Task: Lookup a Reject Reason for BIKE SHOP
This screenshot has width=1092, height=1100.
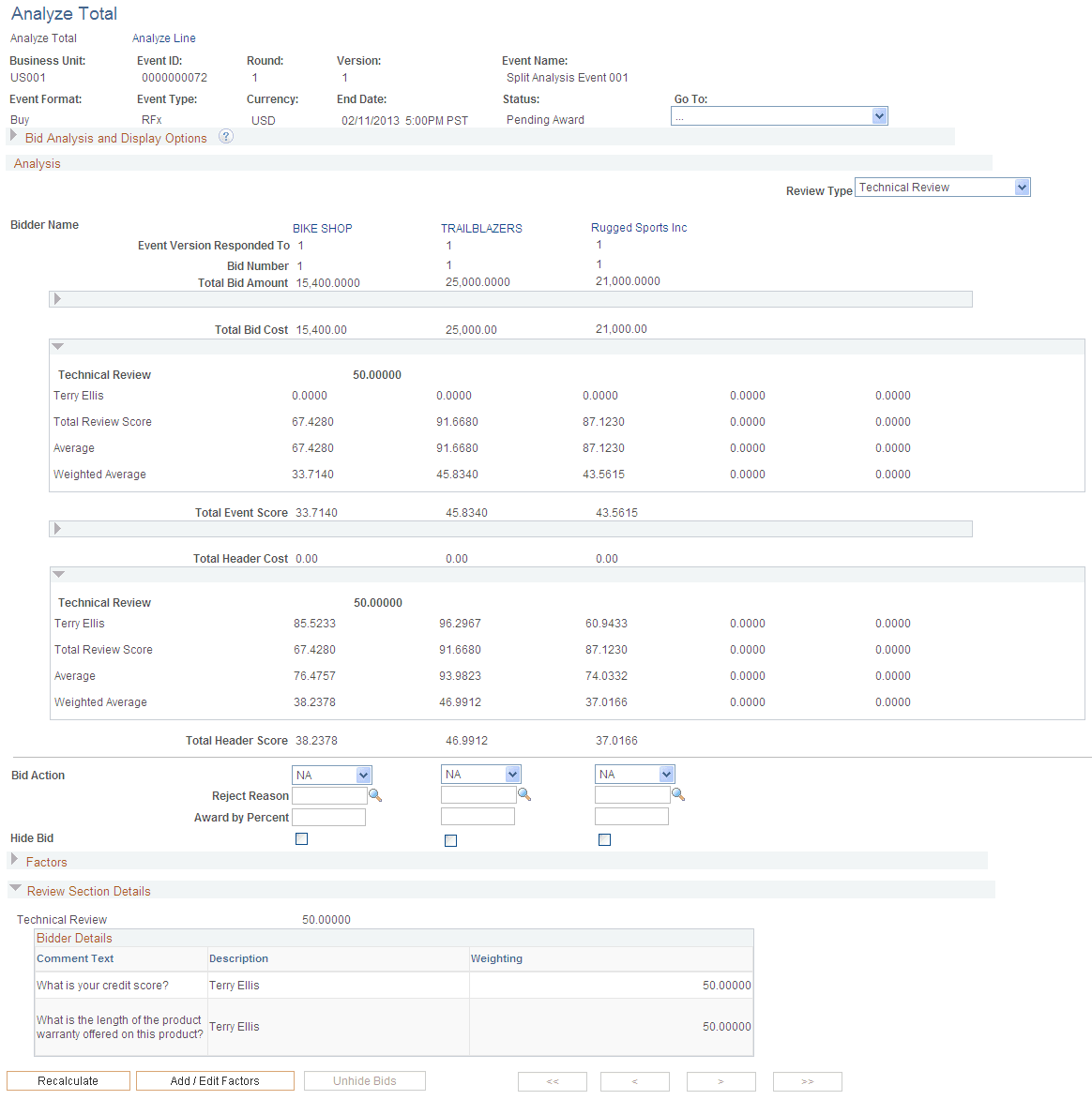Action: (x=375, y=794)
